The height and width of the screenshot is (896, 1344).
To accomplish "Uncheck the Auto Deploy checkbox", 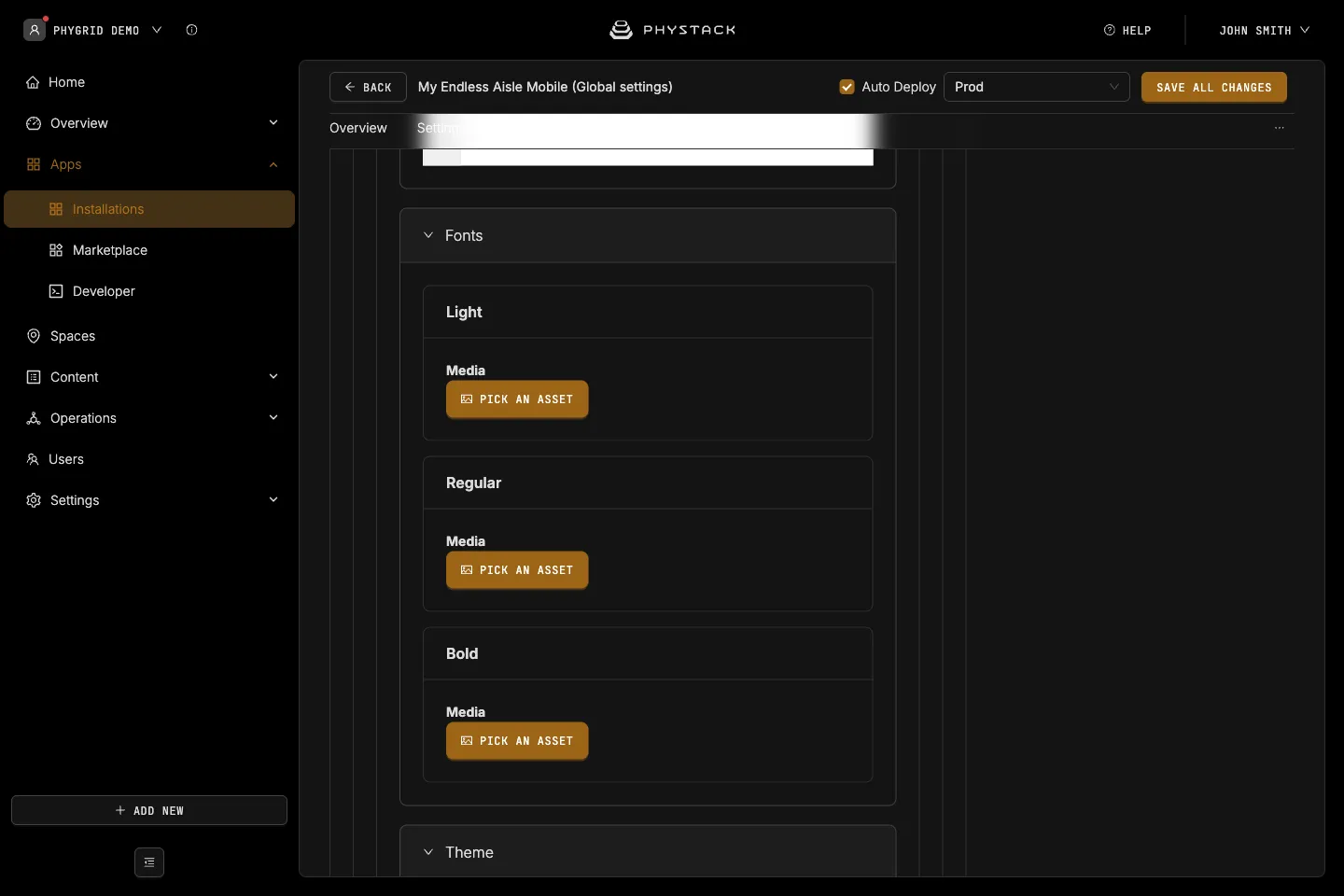I will point(847,87).
